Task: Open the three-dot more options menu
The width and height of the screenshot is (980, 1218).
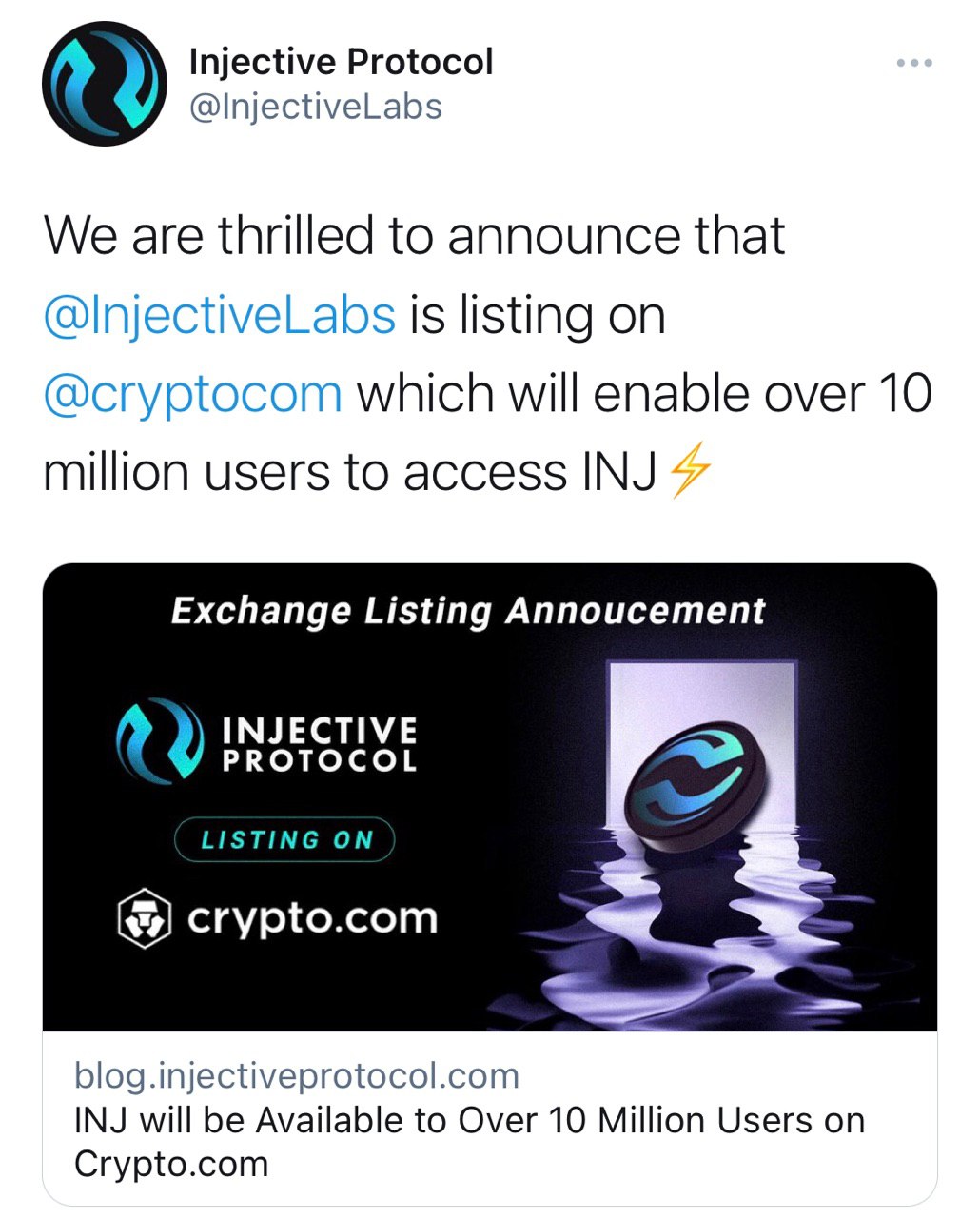Action: point(914,64)
